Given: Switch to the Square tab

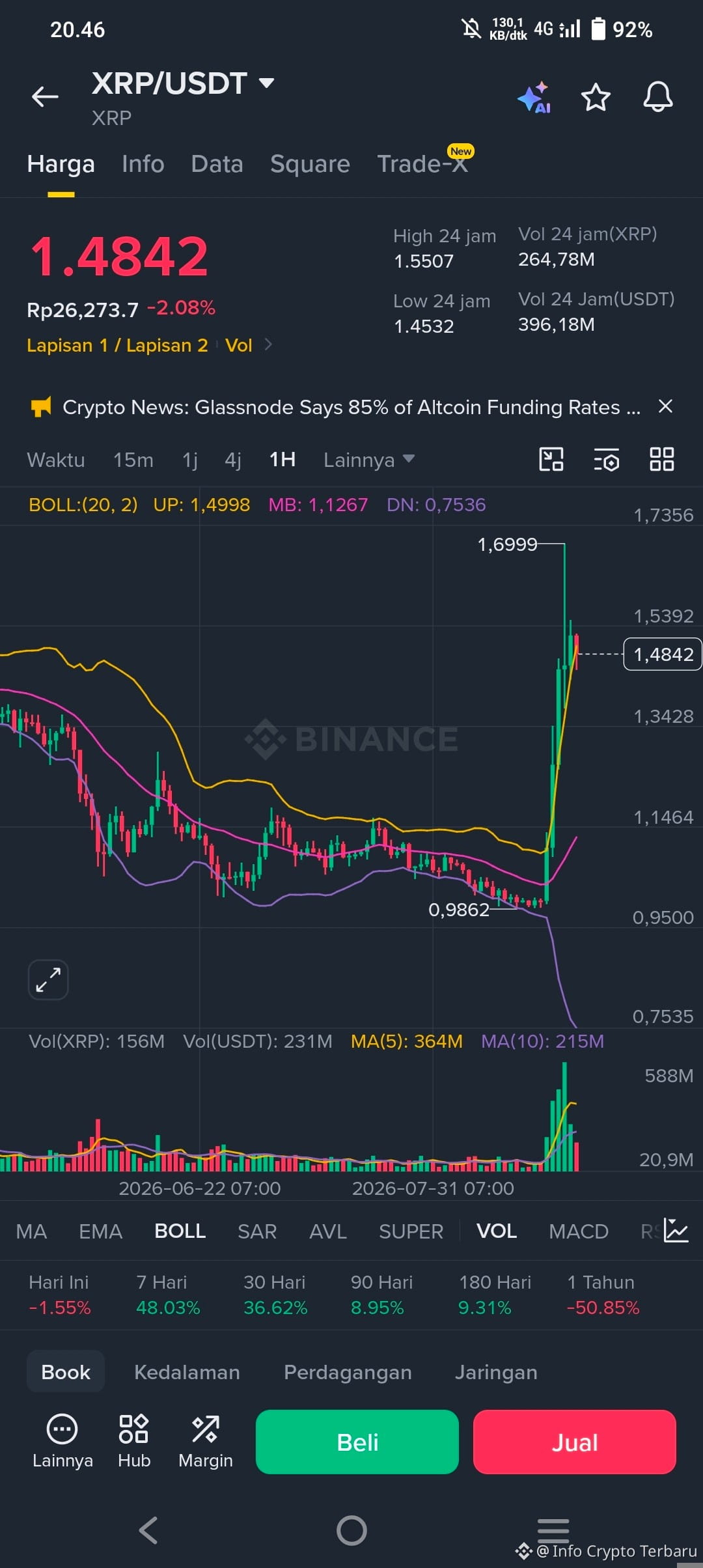Looking at the screenshot, I should tap(310, 164).
